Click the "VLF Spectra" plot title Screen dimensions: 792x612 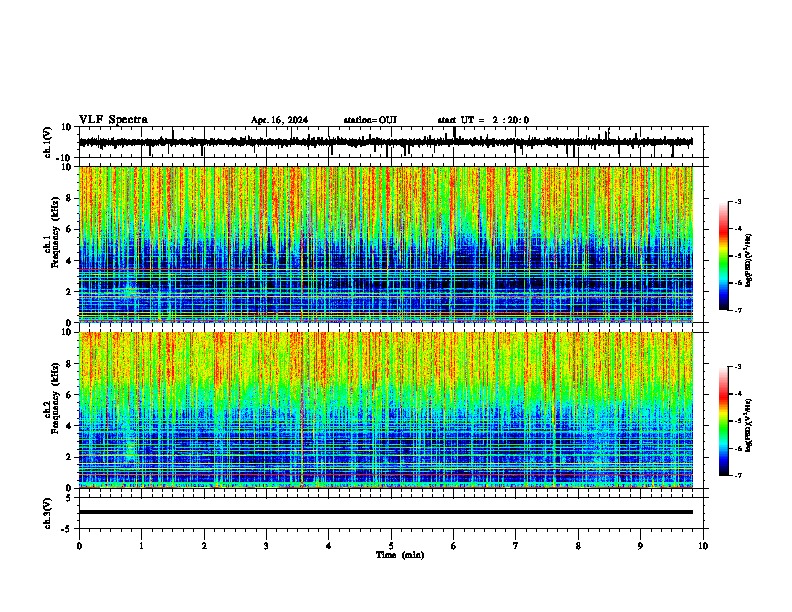[113, 120]
